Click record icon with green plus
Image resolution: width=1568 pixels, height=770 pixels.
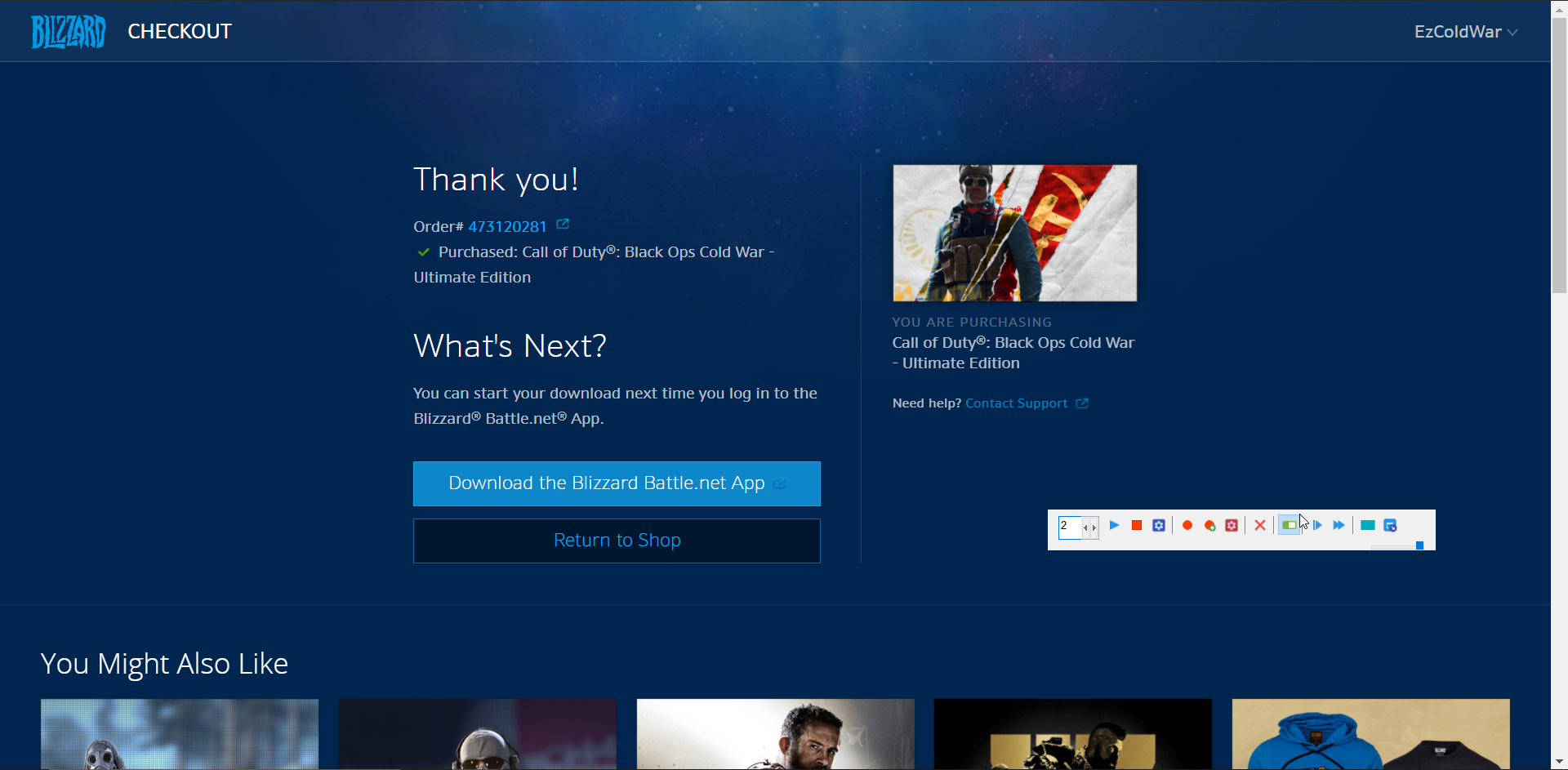[1209, 525]
